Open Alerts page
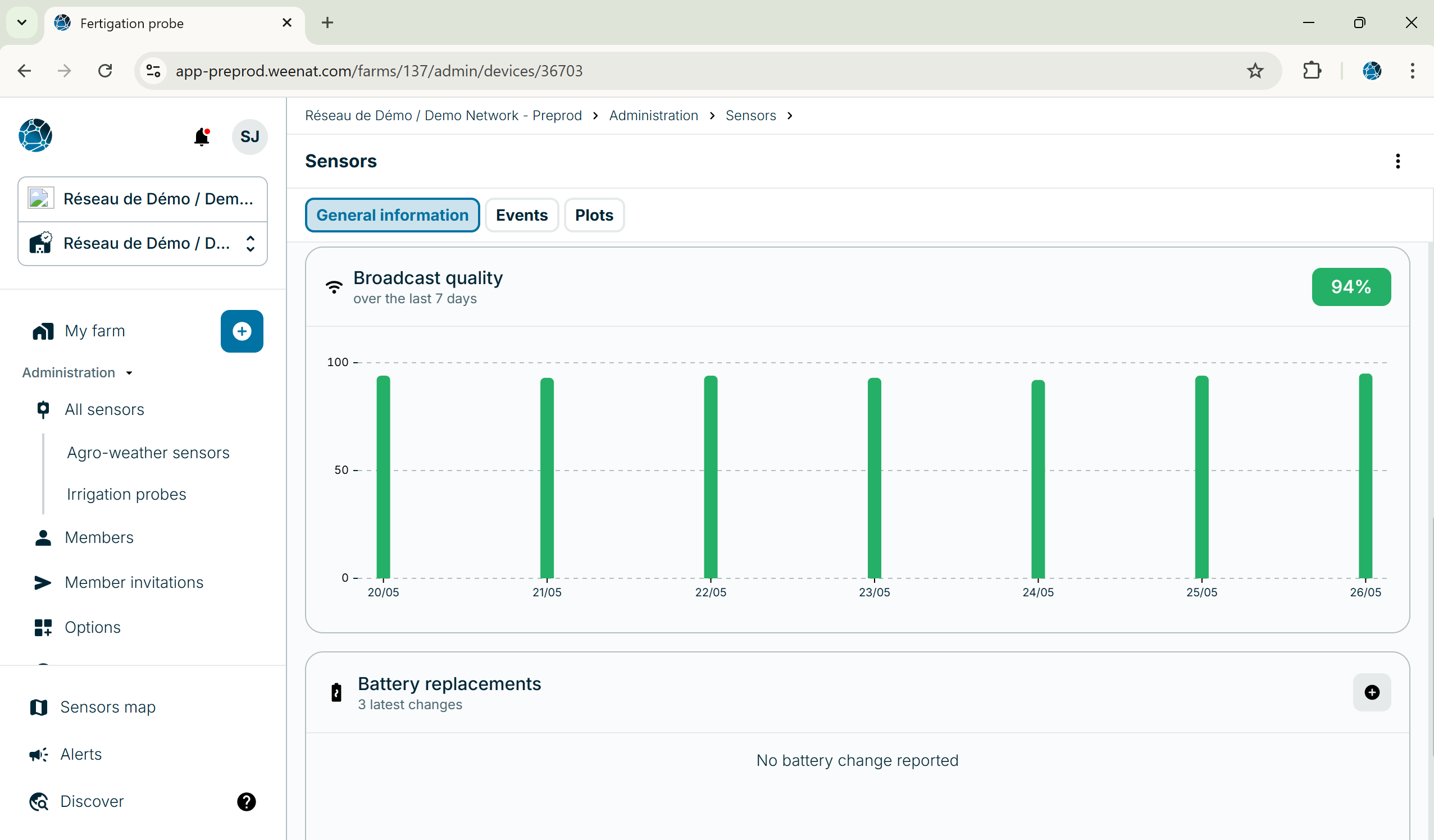 click(x=81, y=754)
